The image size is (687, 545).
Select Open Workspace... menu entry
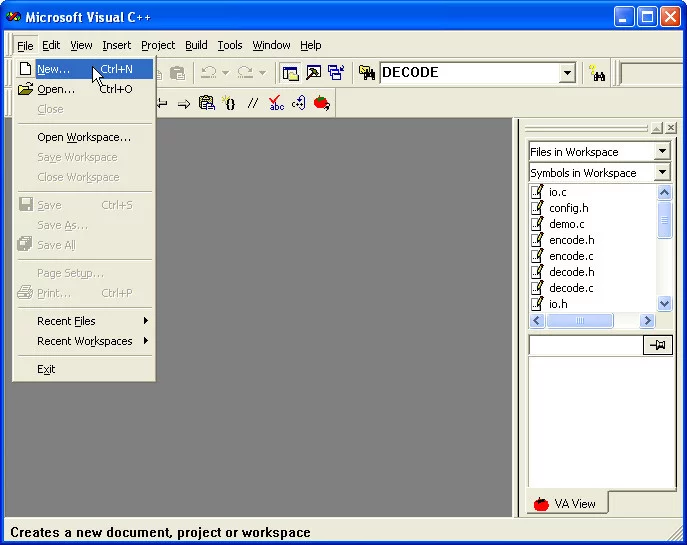(85, 137)
